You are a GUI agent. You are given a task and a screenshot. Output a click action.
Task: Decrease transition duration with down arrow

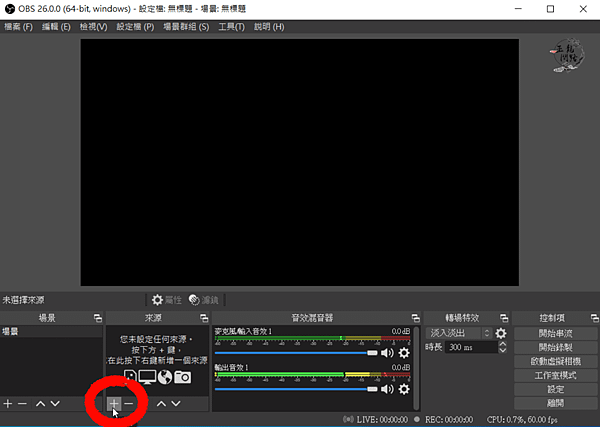point(503,350)
